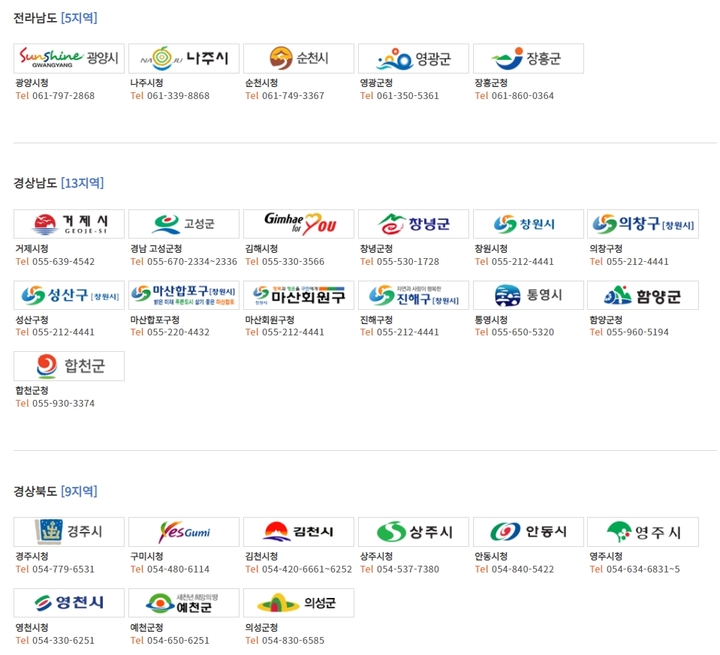Select phone number 054-537-7380
720x655 pixels.
pos(408,569)
